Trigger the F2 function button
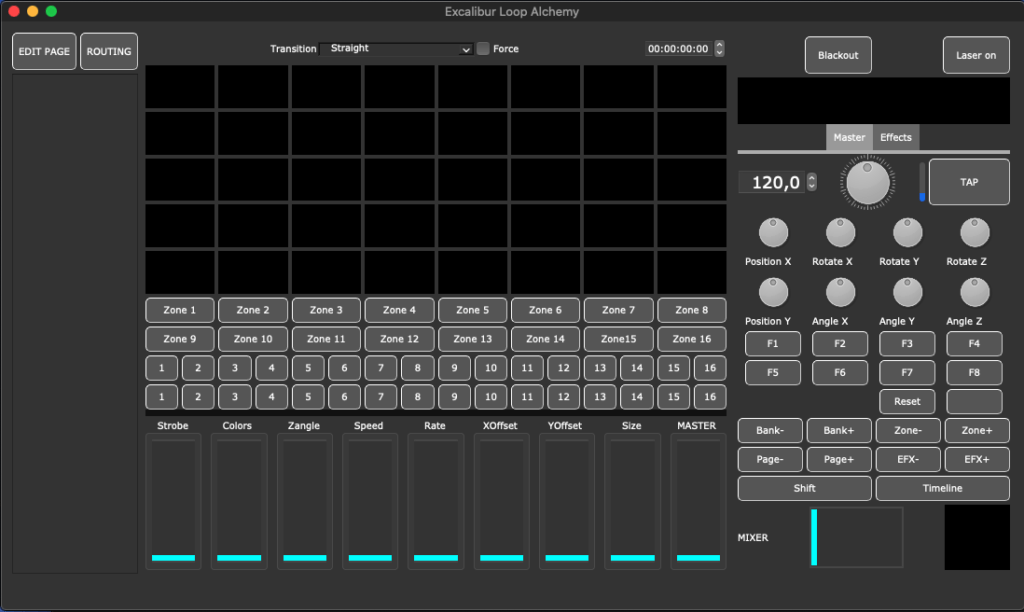The image size is (1024, 612). point(840,344)
